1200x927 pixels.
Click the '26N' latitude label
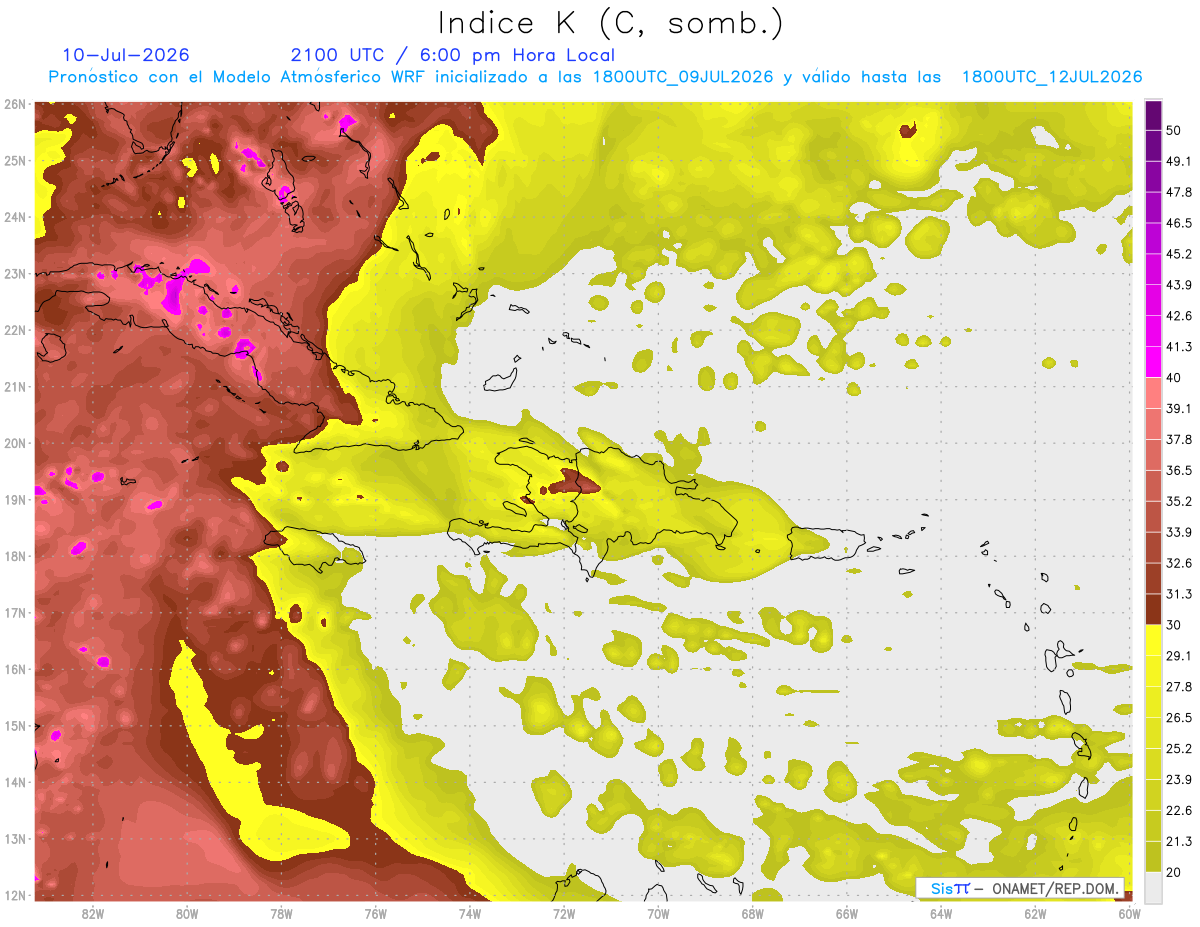[14, 104]
